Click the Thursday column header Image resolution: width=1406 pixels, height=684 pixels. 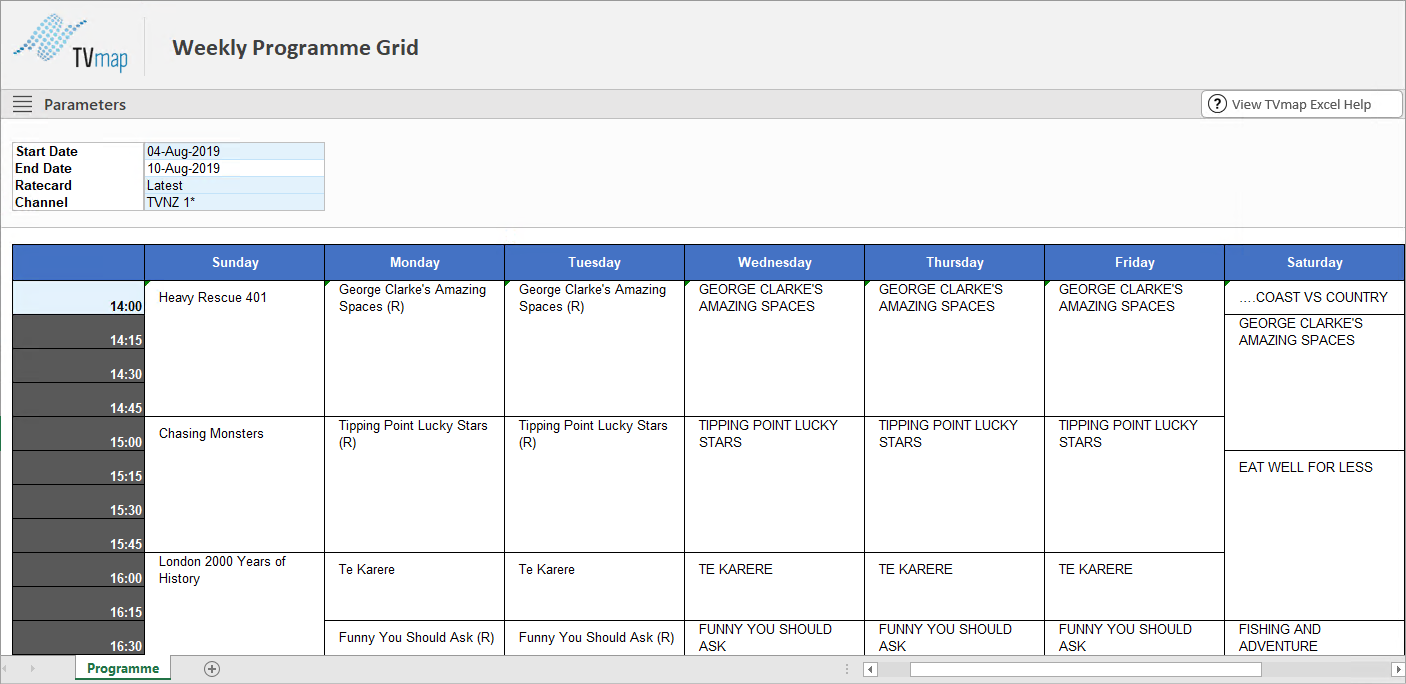[955, 262]
